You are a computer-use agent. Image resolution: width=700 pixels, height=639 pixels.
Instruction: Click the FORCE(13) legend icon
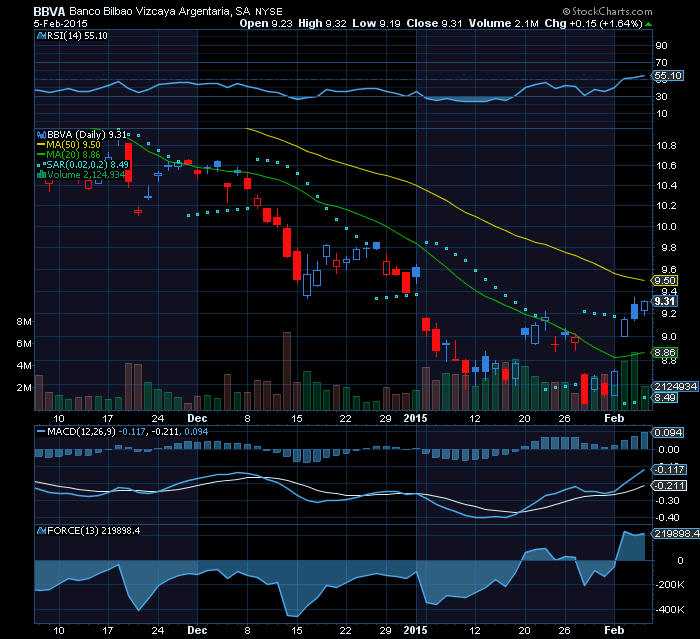coord(42,530)
